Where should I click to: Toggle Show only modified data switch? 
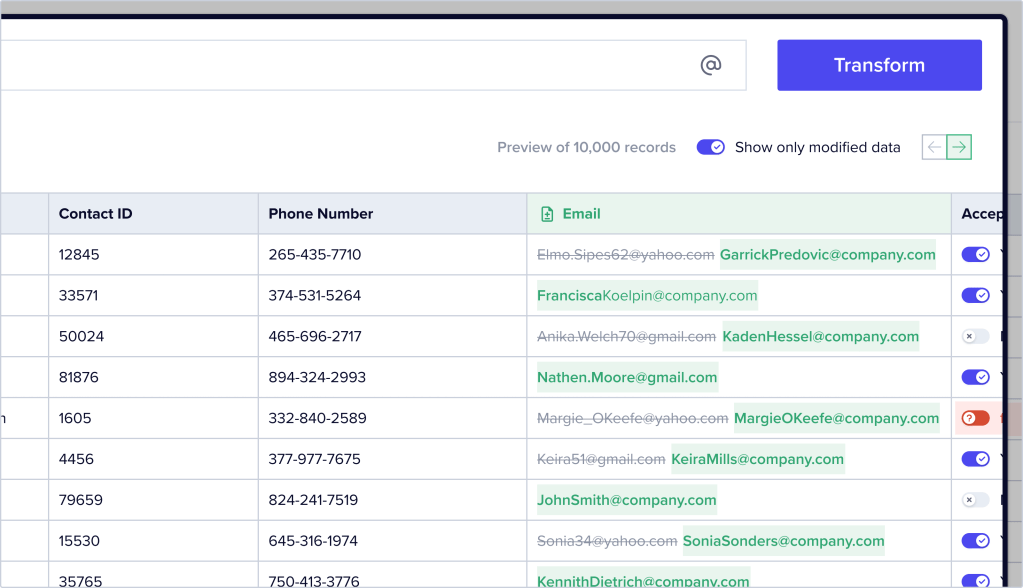pos(711,147)
